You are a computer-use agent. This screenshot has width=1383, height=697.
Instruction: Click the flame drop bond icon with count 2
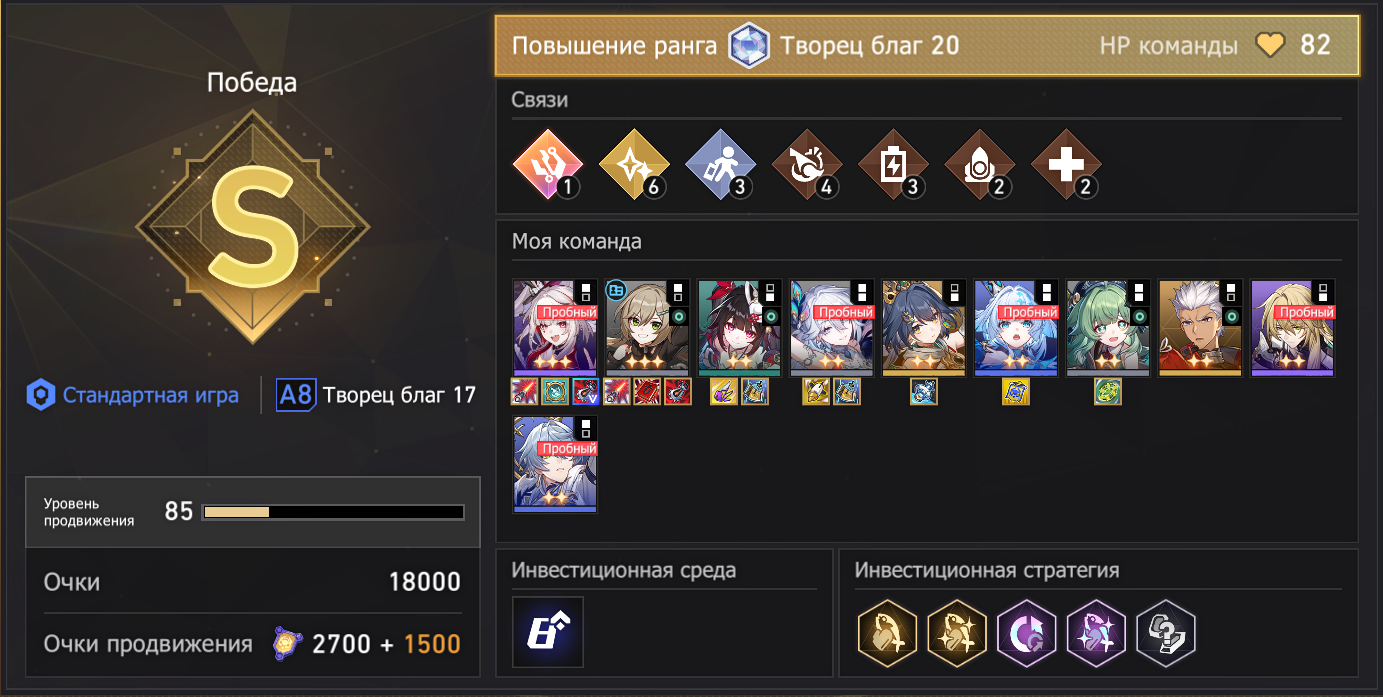pyautogui.click(x=980, y=164)
